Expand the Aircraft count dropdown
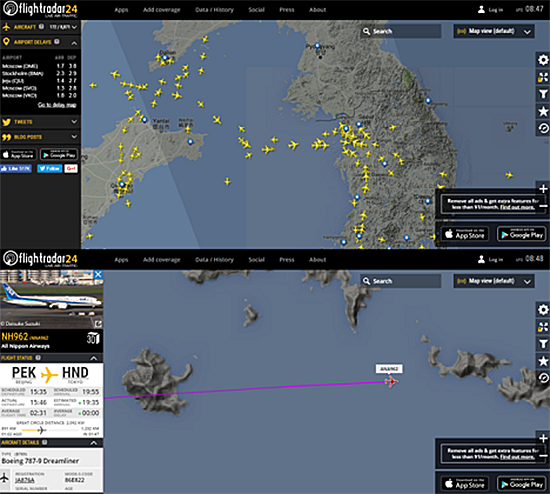 [x=63, y=27]
